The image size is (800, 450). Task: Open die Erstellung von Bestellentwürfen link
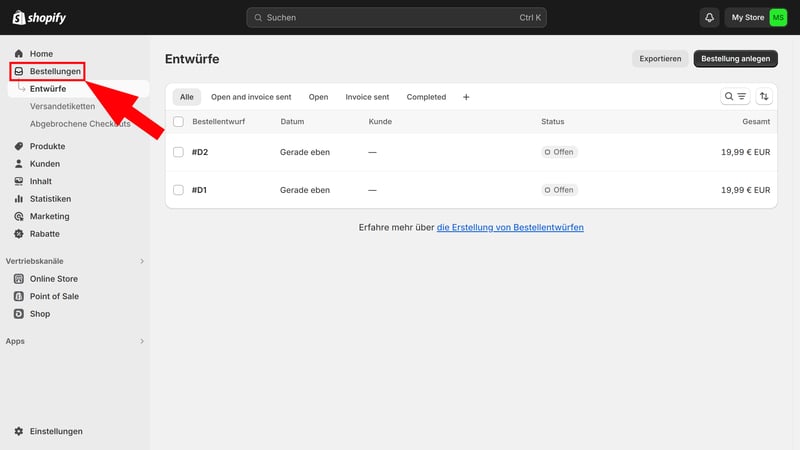click(x=510, y=227)
